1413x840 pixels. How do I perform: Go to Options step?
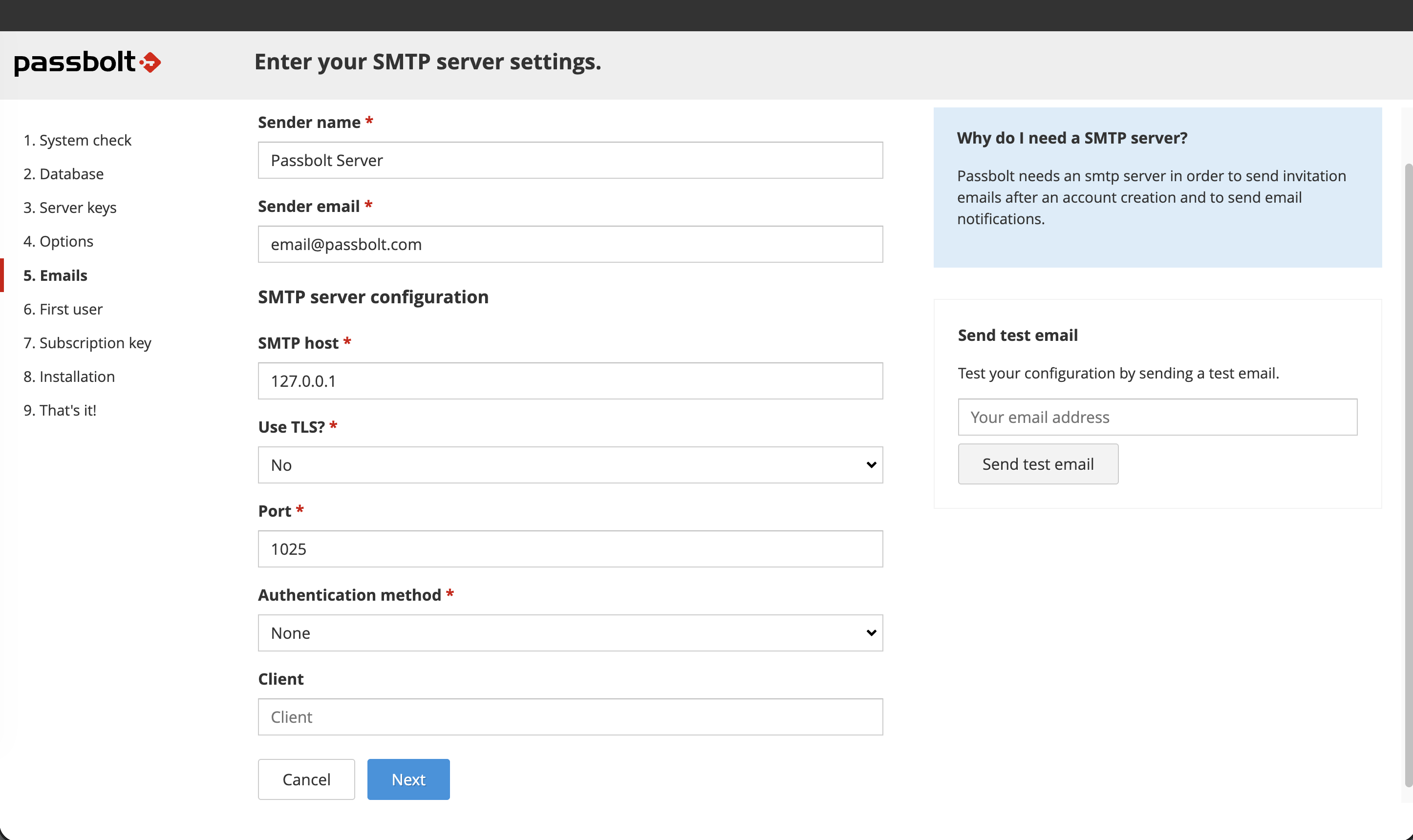point(58,241)
